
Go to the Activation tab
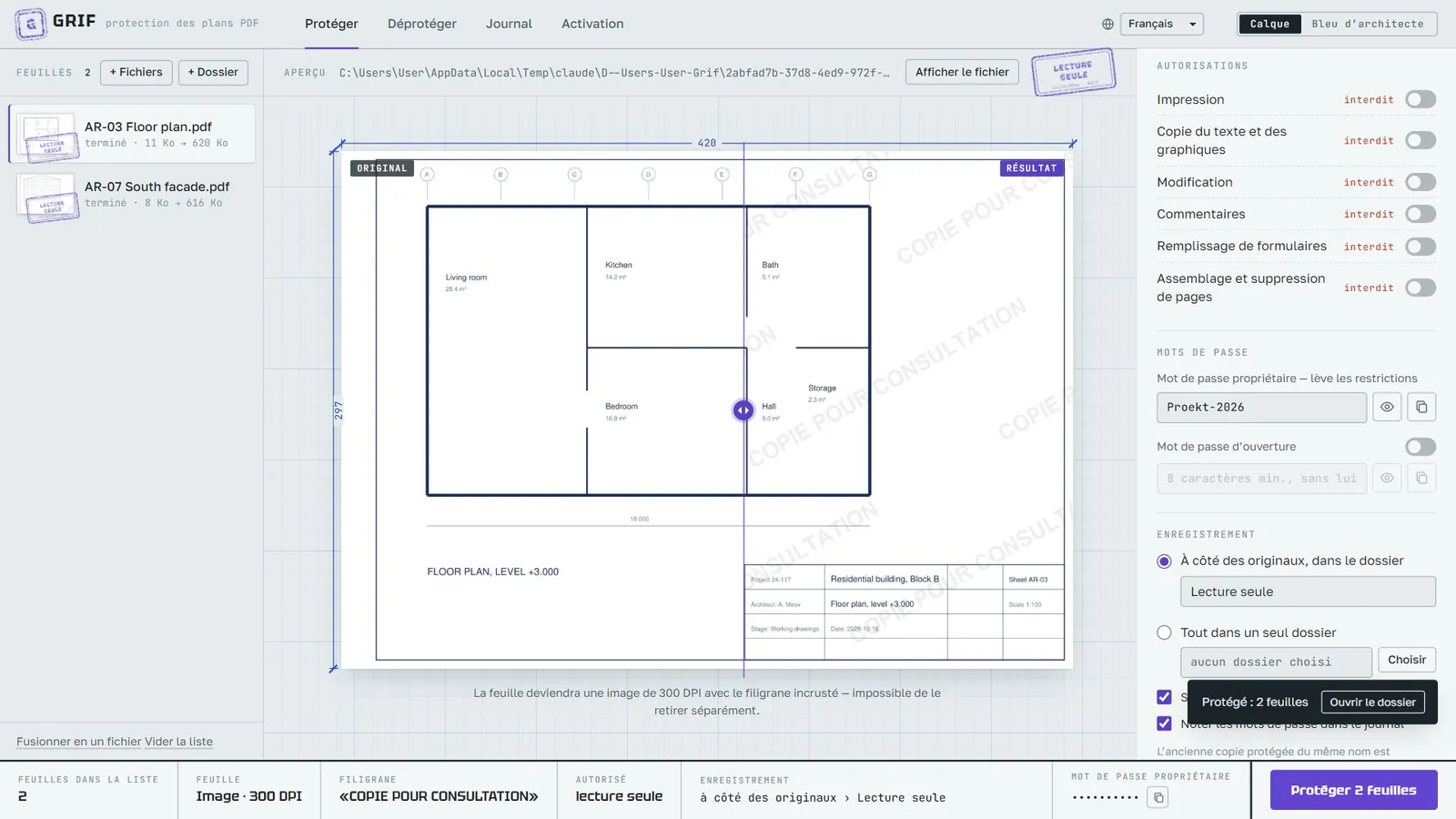(x=592, y=24)
